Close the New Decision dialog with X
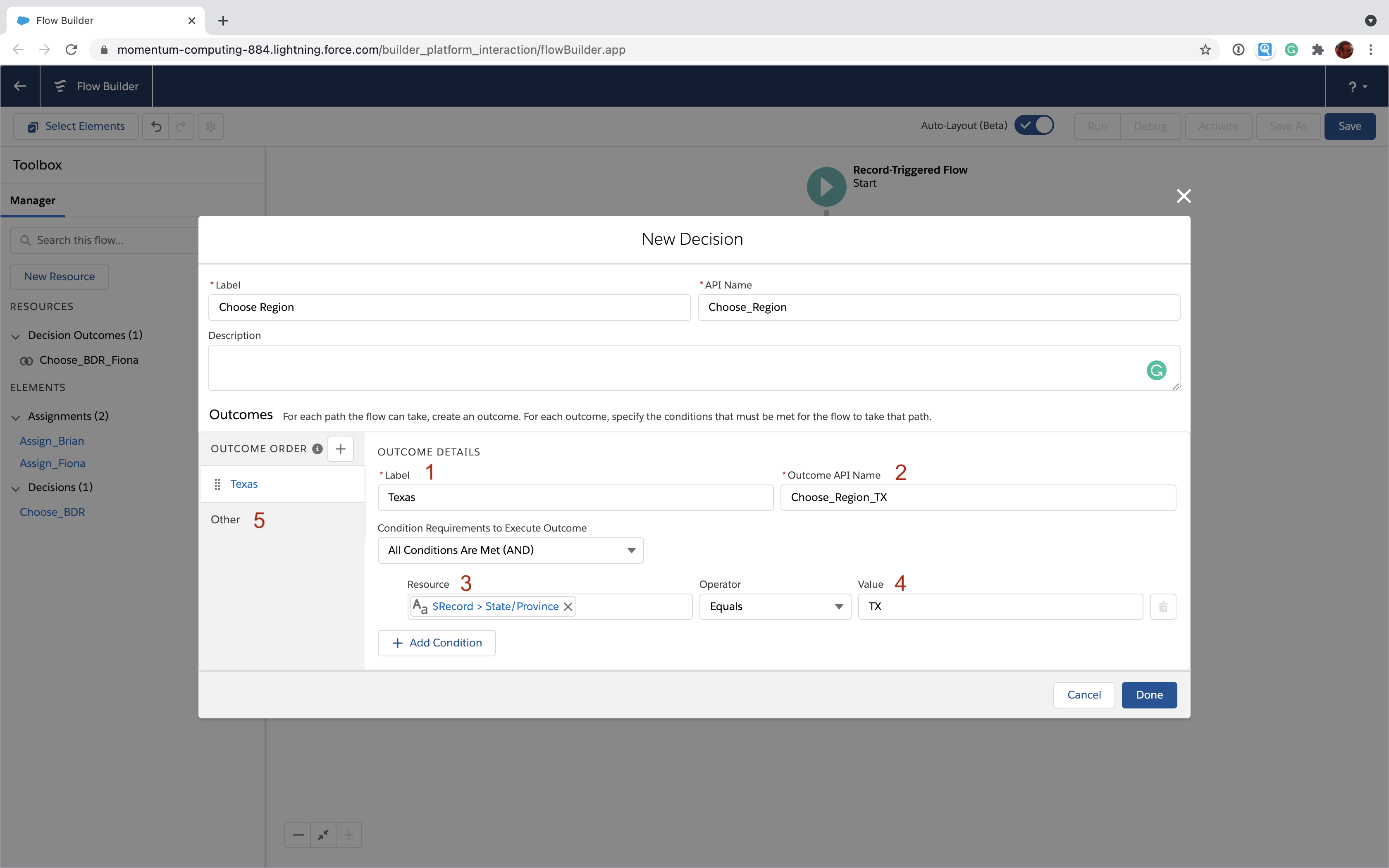 (x=1184, y=196)
